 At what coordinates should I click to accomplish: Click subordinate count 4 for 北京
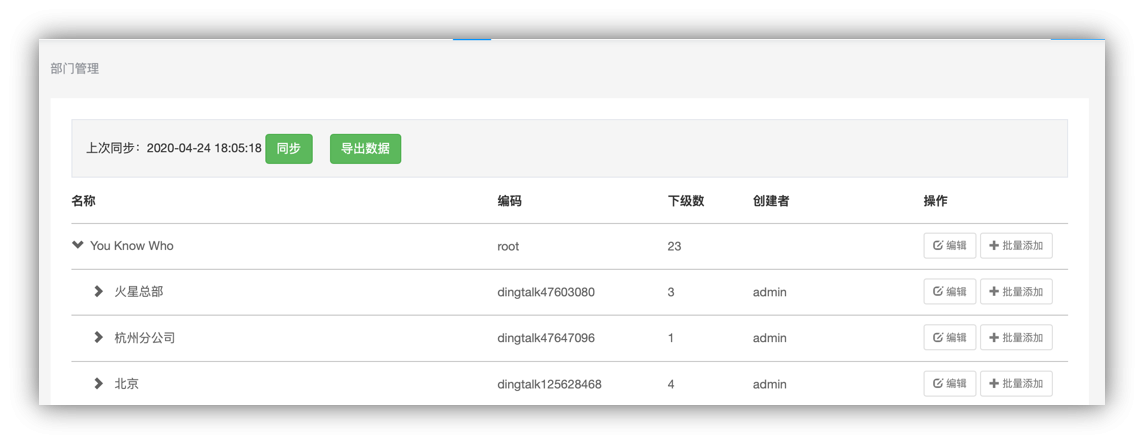pyautogui.click(x=671, y=384)
